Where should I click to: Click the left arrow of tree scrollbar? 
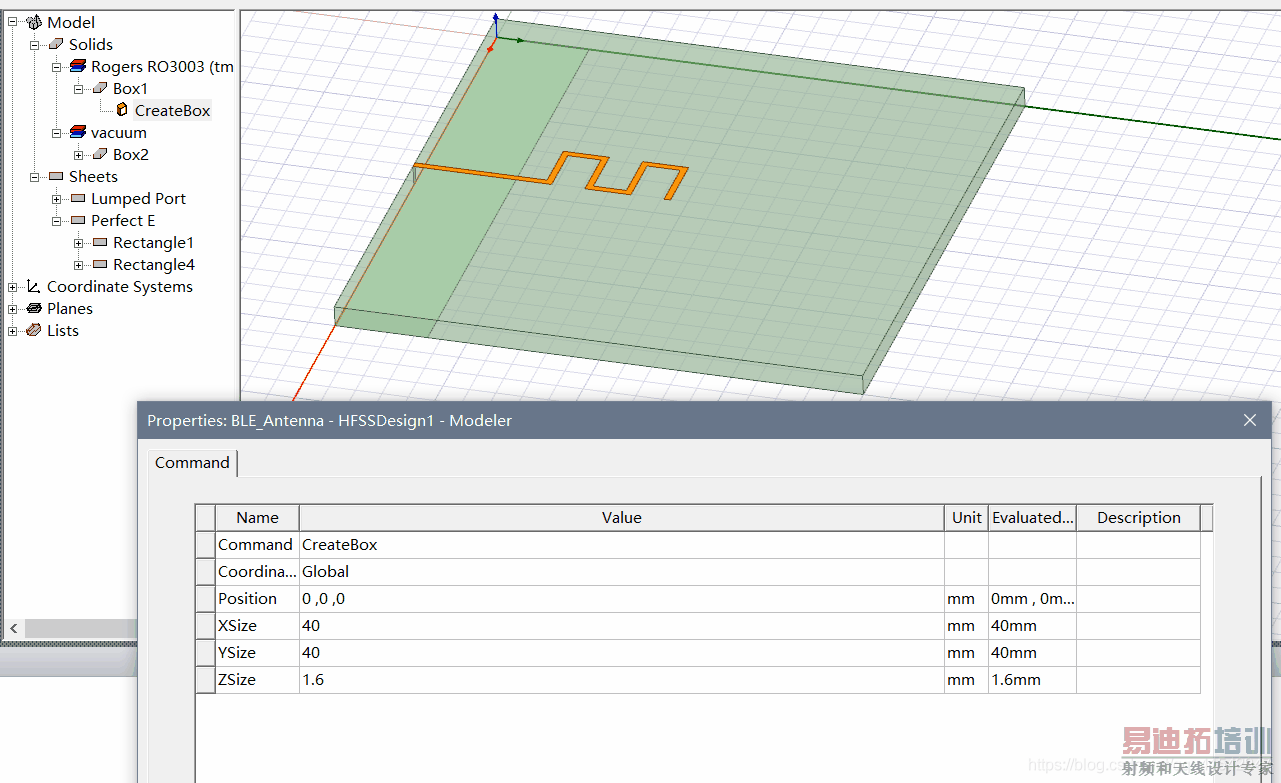point(14,628)
